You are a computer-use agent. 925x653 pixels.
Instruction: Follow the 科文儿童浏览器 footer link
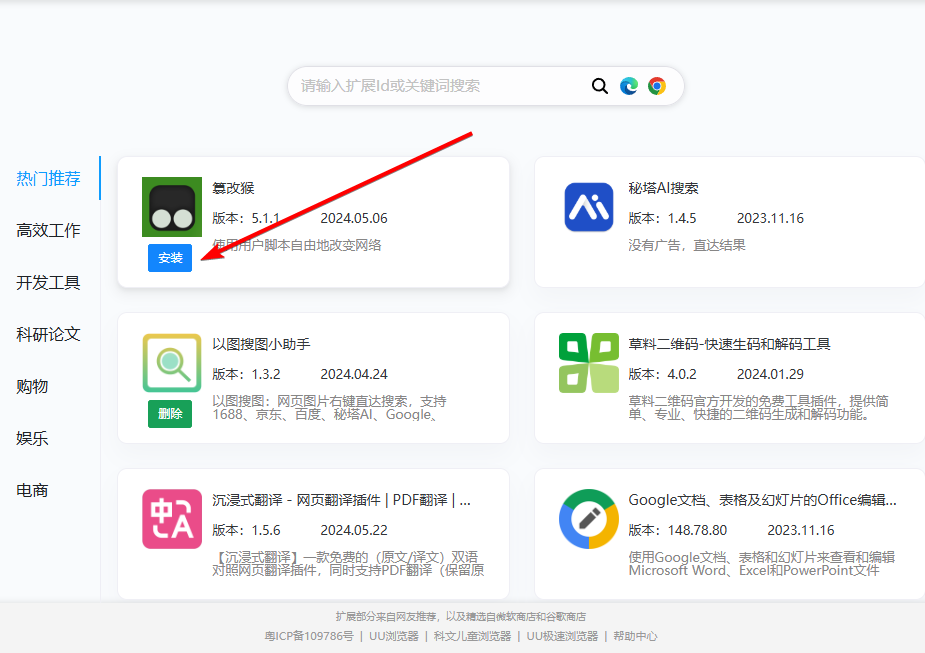click(473, 636)
